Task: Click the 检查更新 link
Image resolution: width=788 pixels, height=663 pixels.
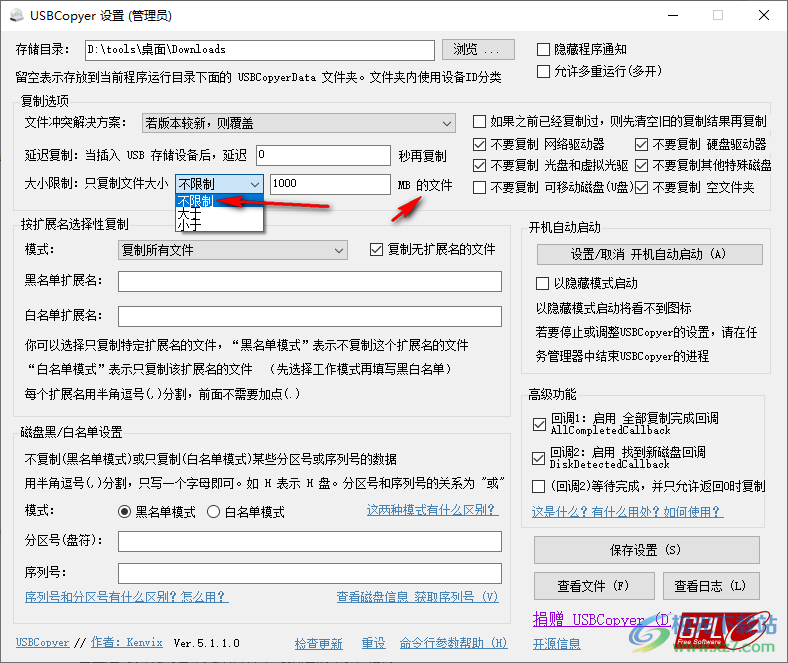Action: point(319,644)
